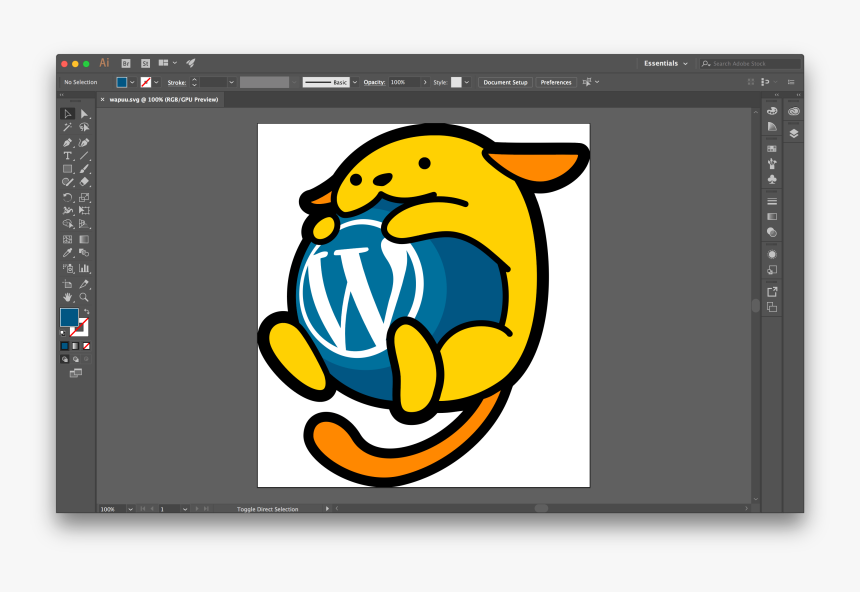The image size is (860, 592).
Task: Expand the stroke weight dropdown
Action: tap(231, 82)
